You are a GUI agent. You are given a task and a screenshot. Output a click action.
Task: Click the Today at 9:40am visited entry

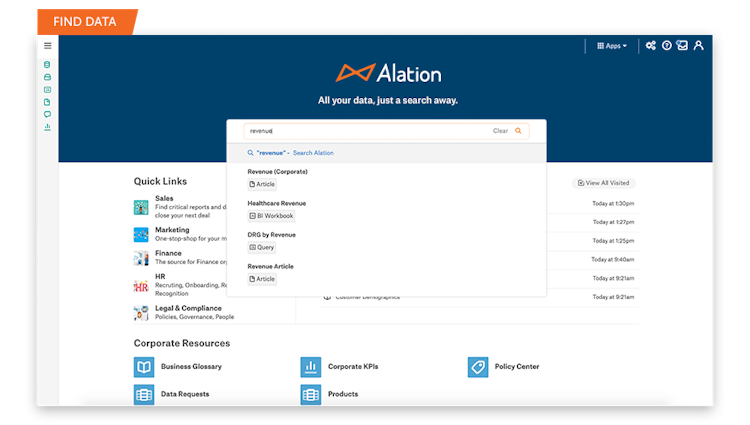613,260
